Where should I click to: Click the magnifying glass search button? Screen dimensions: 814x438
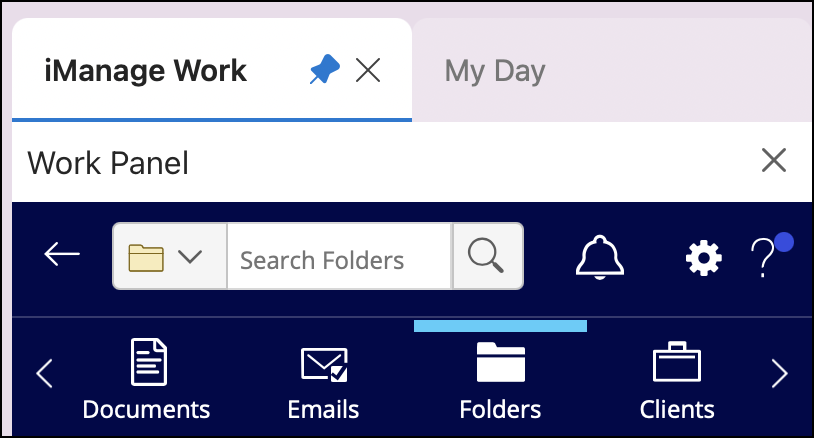pyautogui.click(x=487, y=257)
